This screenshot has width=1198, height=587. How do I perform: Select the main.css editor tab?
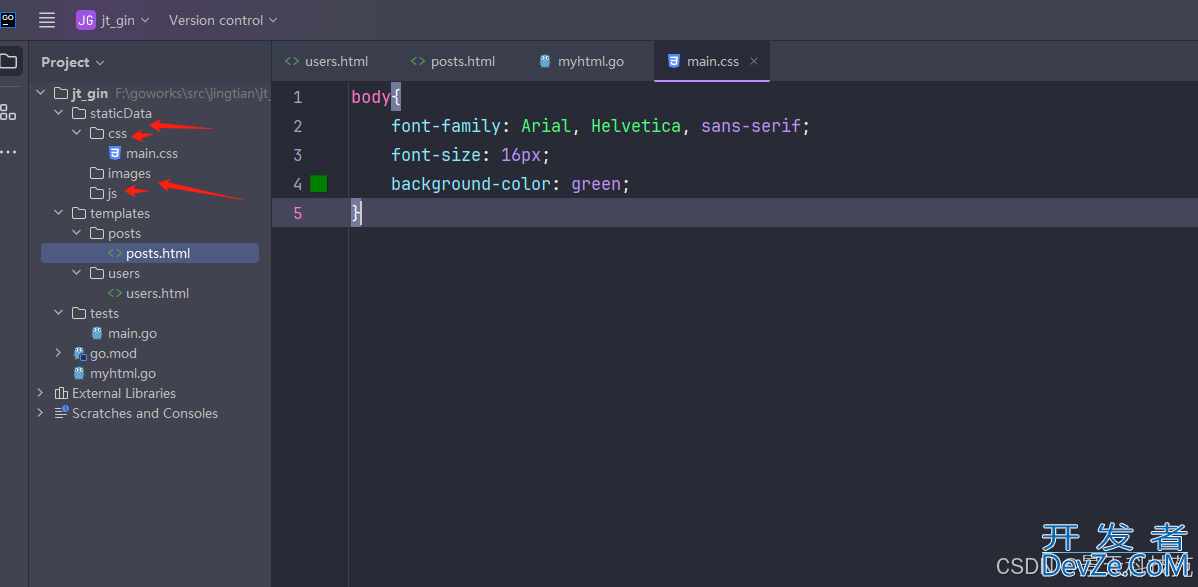click(712, 61)
